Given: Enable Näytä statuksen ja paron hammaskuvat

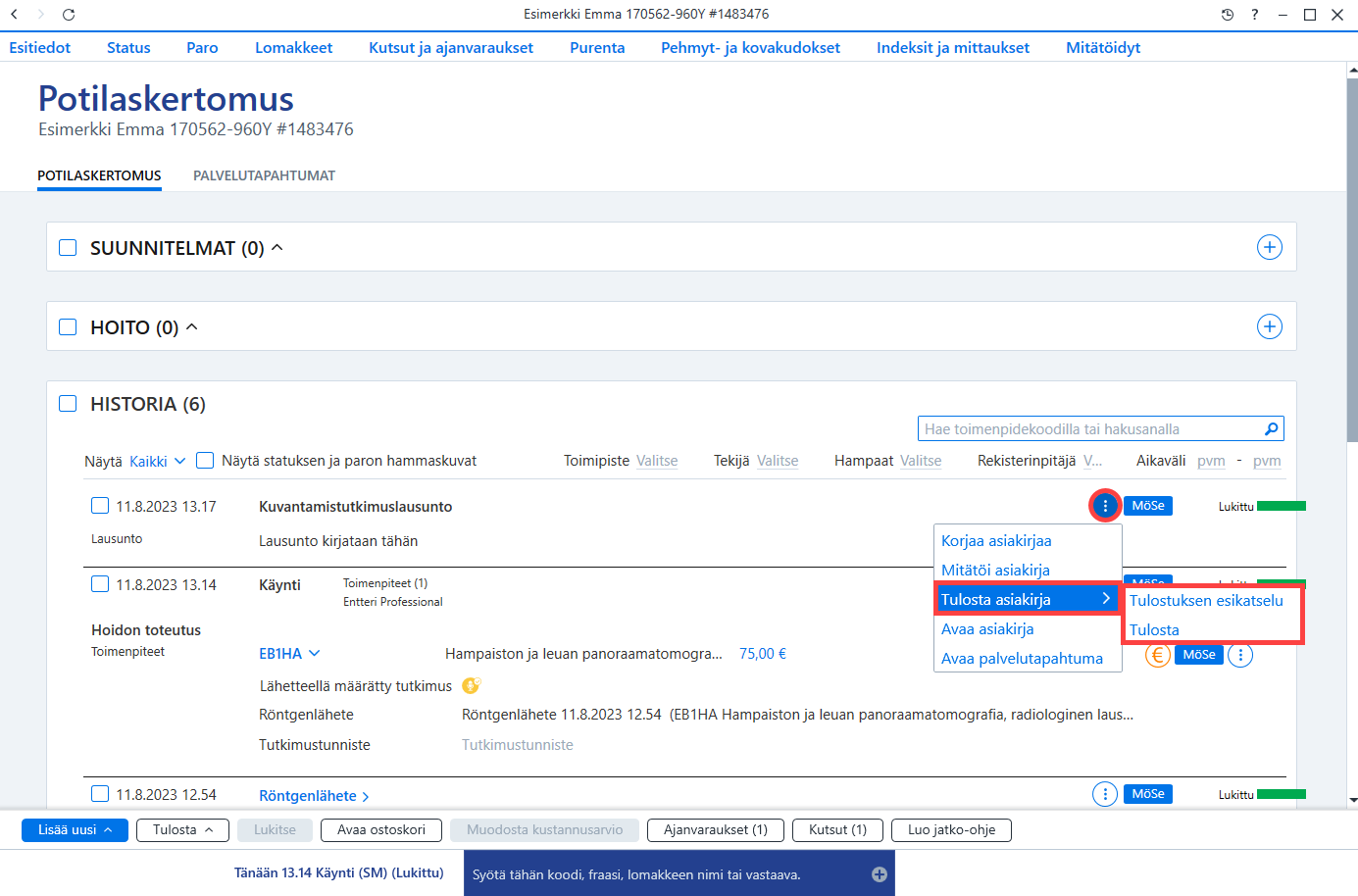Looking at the screenshot, I should [x=205, y=461].
